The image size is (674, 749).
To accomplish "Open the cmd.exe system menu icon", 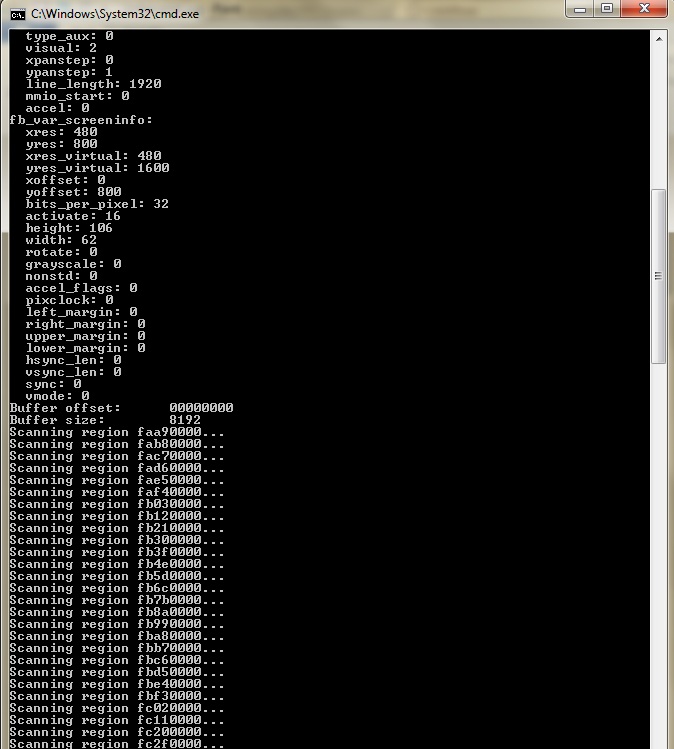I will (x=17, y=14).
